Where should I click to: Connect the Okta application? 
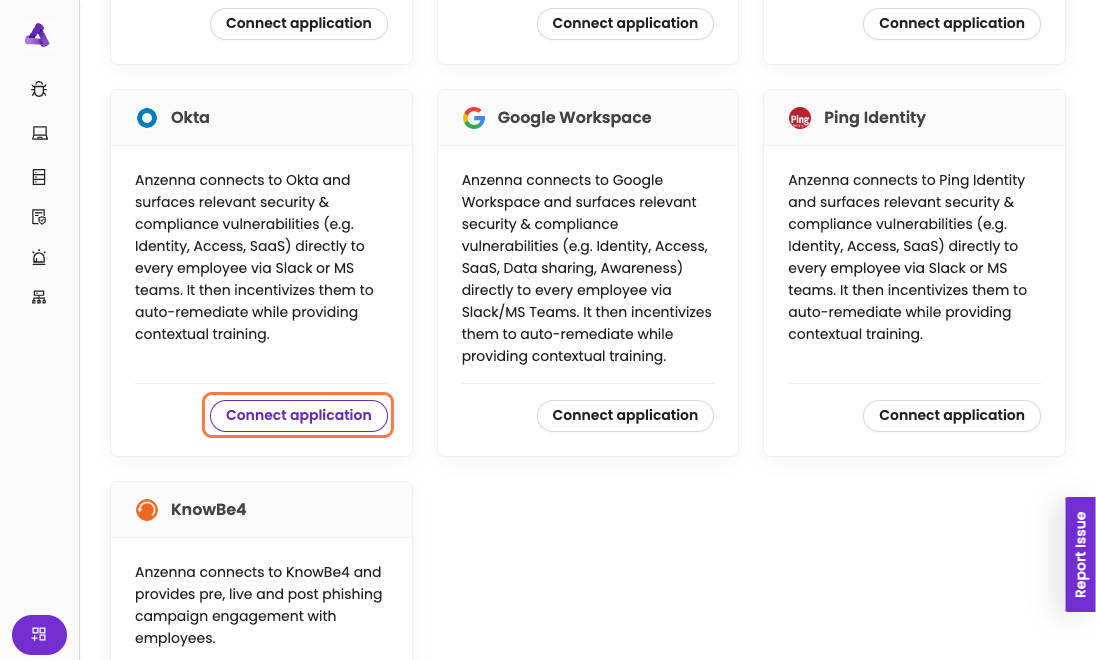pyautogui.click(x=298, y=416)
